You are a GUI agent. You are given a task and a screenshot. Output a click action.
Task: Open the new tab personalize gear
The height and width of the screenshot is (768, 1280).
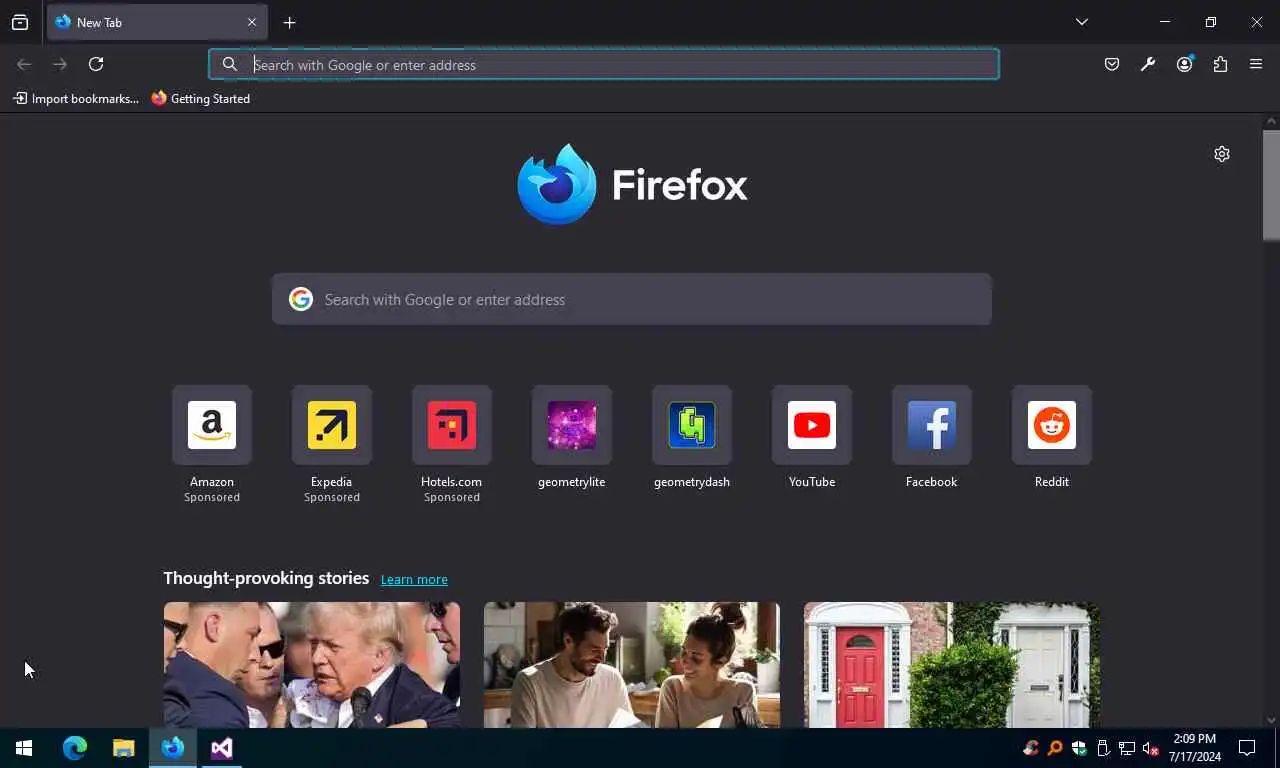1222,154
